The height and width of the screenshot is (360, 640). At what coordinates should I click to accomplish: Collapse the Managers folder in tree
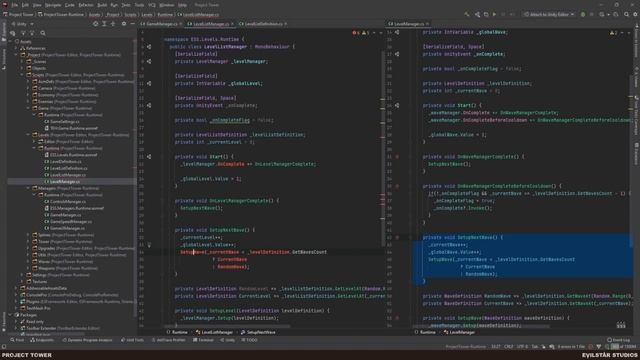point(28,188)
